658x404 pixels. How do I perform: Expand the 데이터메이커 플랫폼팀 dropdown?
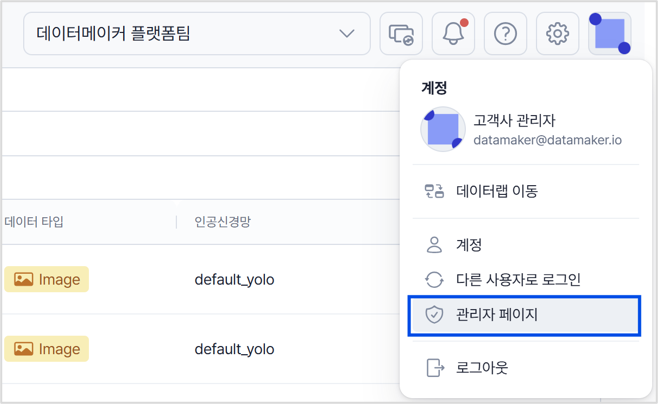point(197,34)
